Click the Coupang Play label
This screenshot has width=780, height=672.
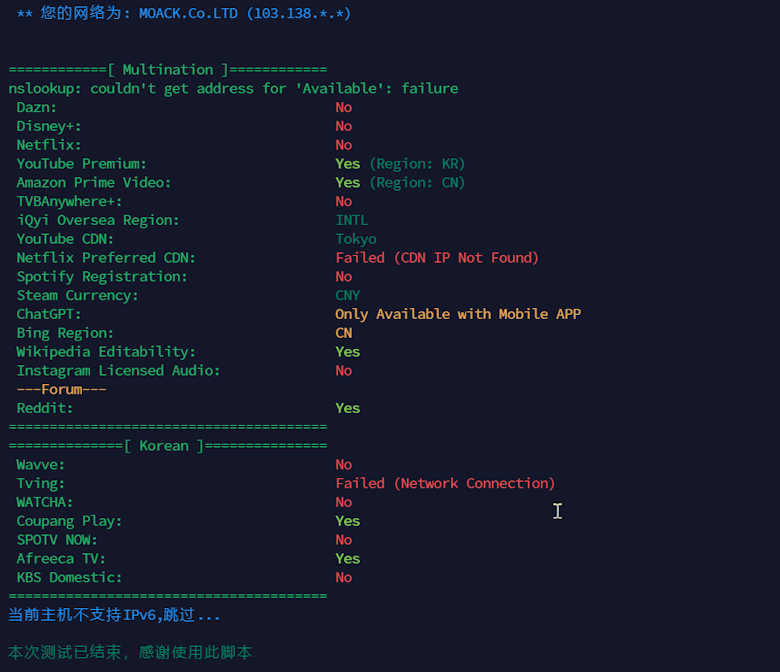(x=69, y=521)
